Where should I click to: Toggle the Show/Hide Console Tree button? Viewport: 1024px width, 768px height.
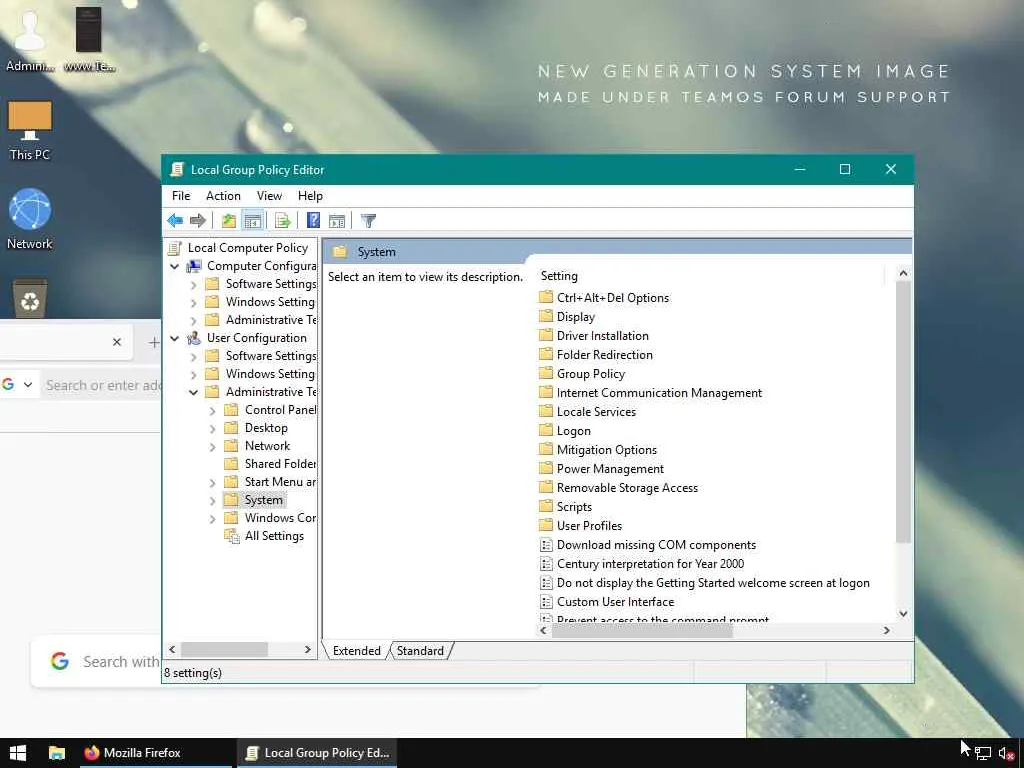(x=253, y=221)
